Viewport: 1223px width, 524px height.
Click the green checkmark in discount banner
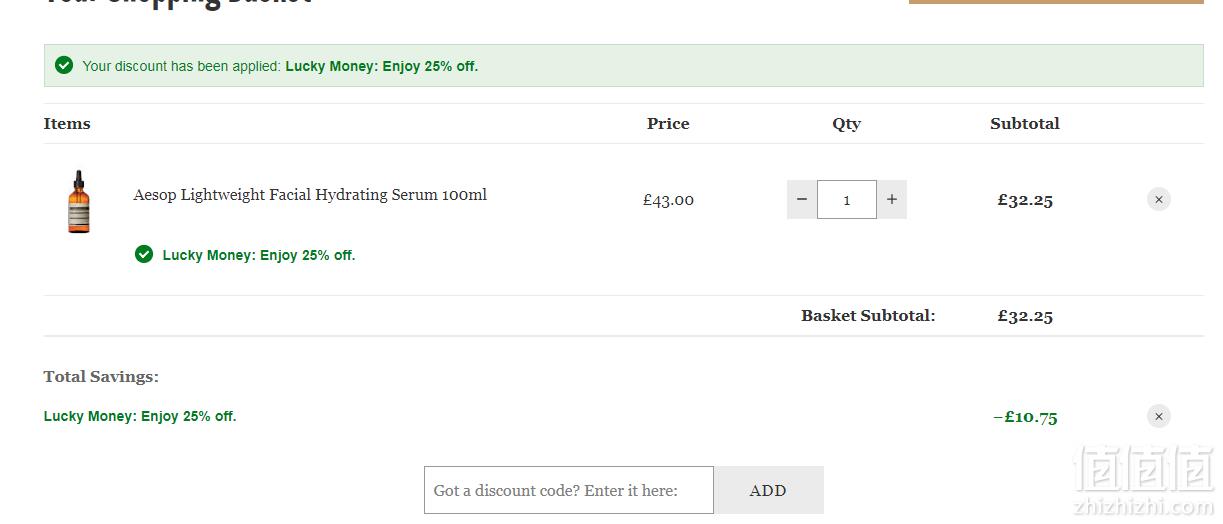pyautogui.click(x=64, y=65)
